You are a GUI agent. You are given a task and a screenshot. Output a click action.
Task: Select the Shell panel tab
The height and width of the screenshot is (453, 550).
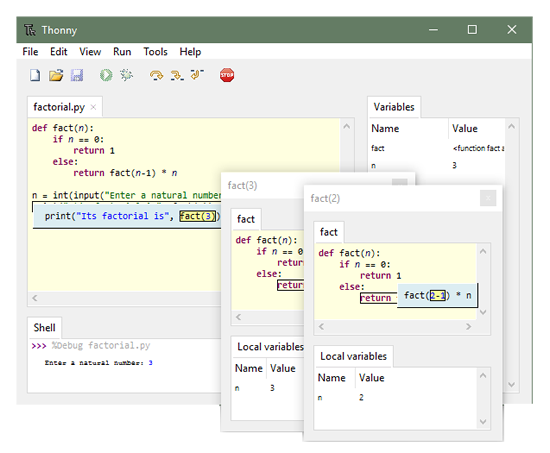point(44,328)
